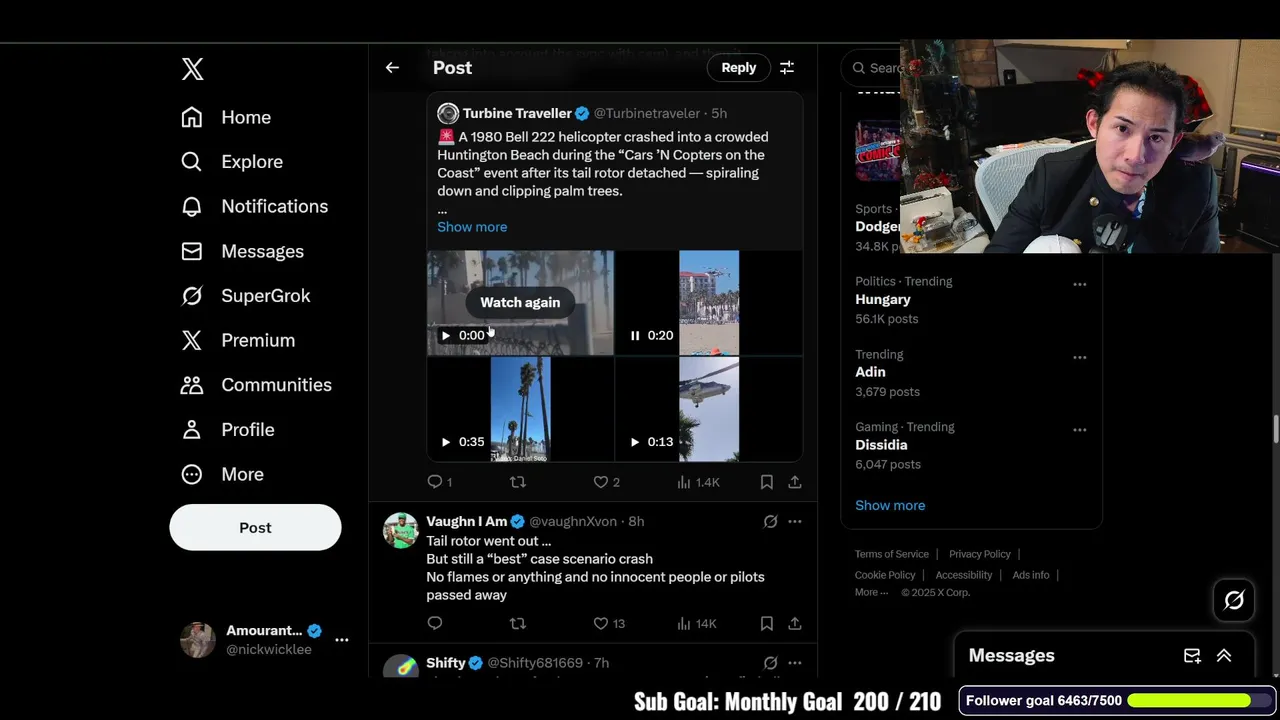Share Vaughn I Am comment
This screenshot has height=720, width=1280.
pos(795,623)
